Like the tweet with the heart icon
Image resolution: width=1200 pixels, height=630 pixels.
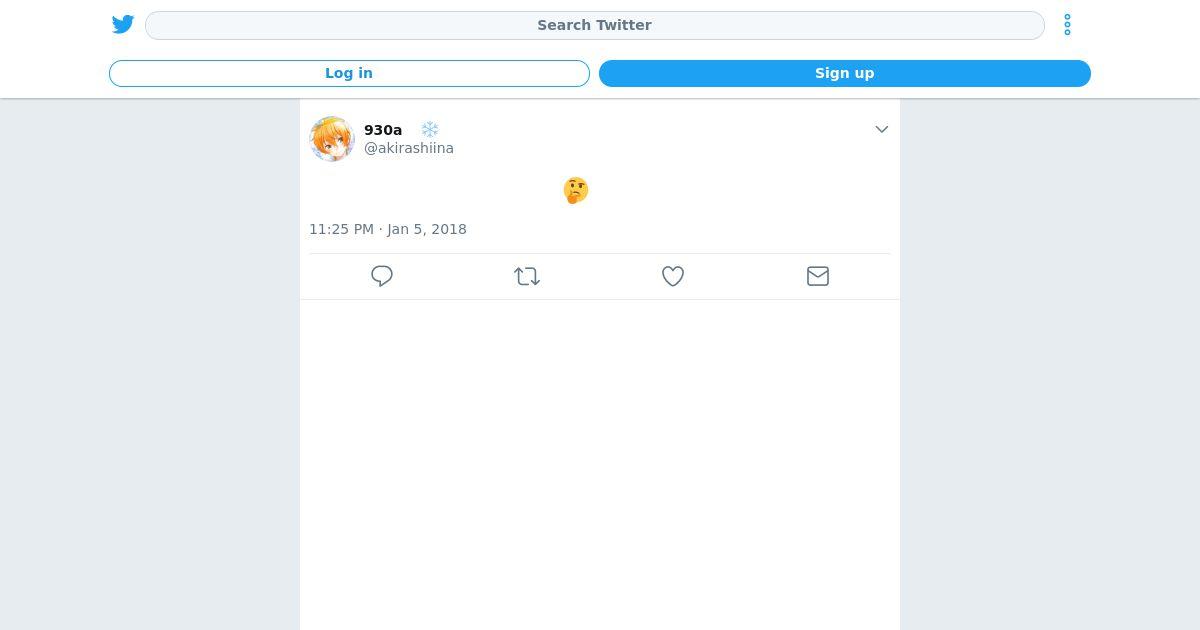tap(673, 276)
